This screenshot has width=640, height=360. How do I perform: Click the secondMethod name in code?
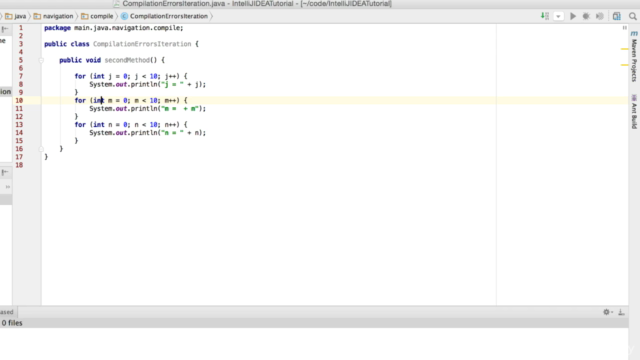pyautogui.click(x=127, y=60)
